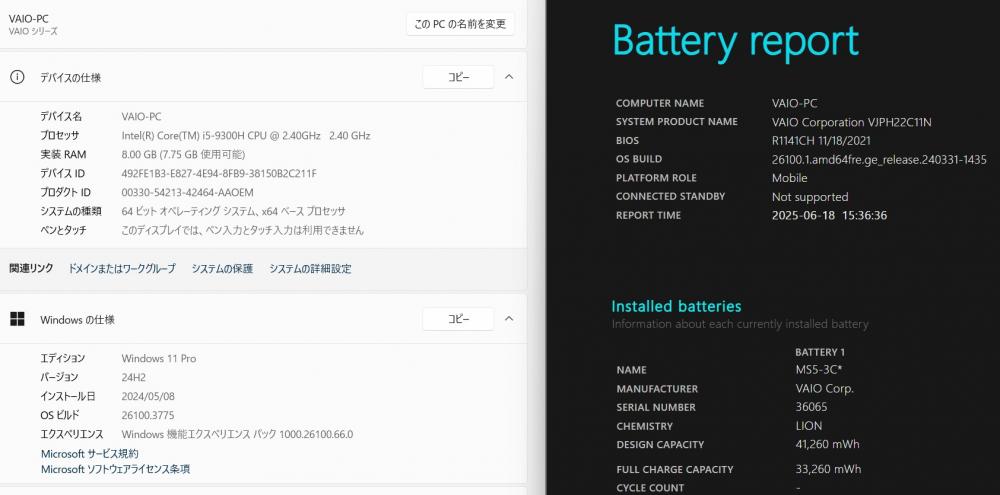Copy the device specifications

coord(458,77)
